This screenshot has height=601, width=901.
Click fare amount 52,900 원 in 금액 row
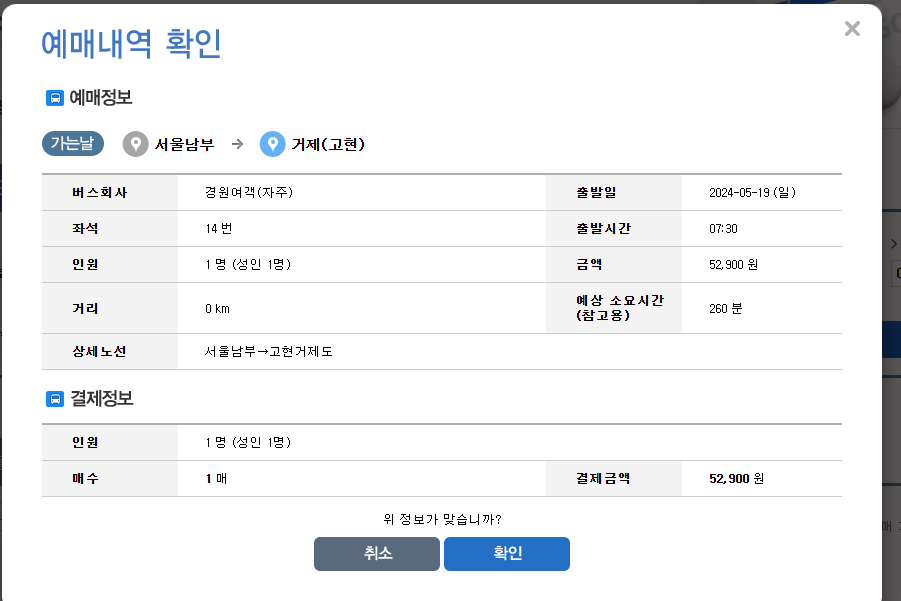[733, 264]
